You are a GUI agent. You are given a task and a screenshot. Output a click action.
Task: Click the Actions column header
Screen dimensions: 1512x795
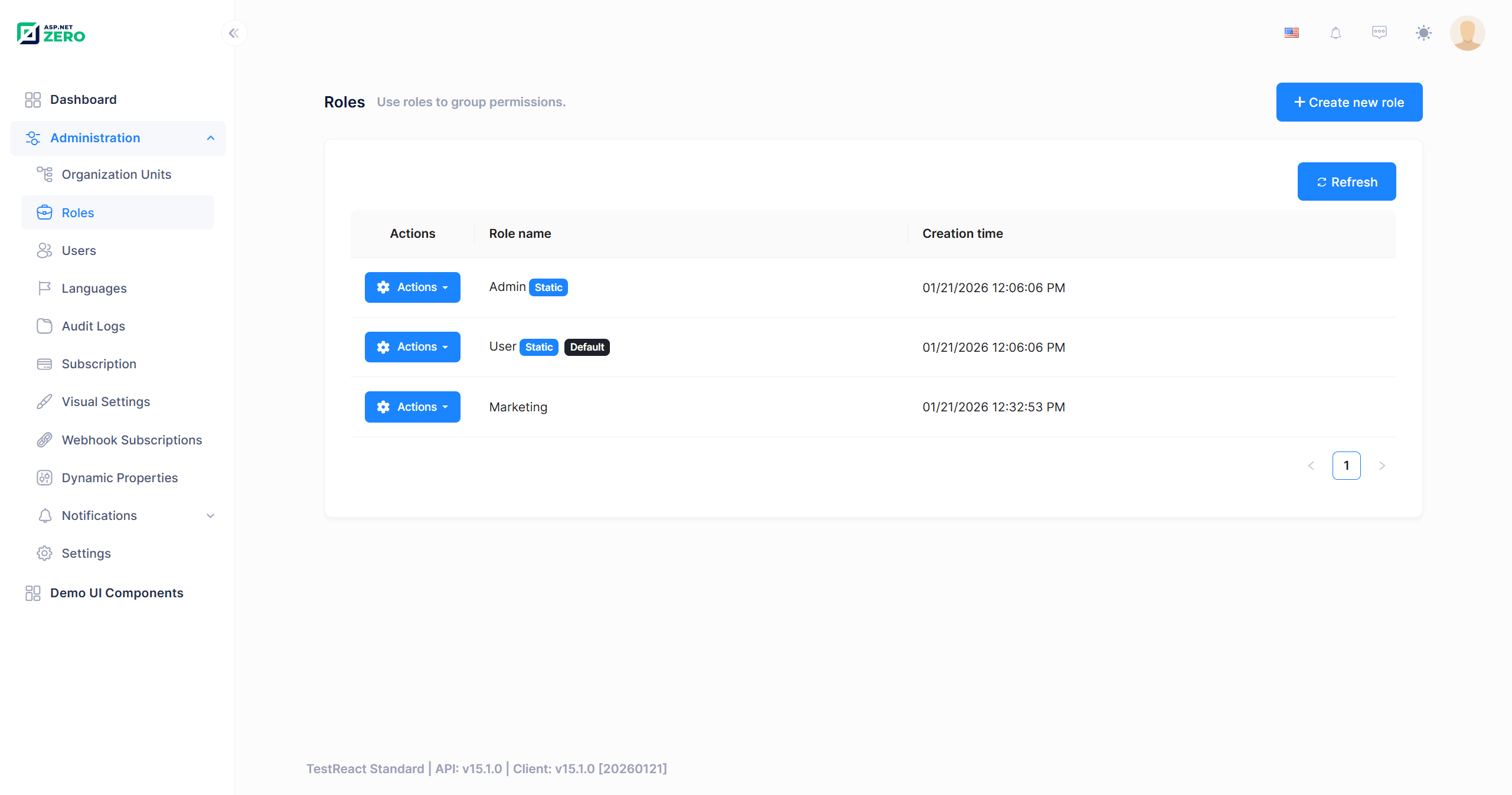[x=413, y=234]
